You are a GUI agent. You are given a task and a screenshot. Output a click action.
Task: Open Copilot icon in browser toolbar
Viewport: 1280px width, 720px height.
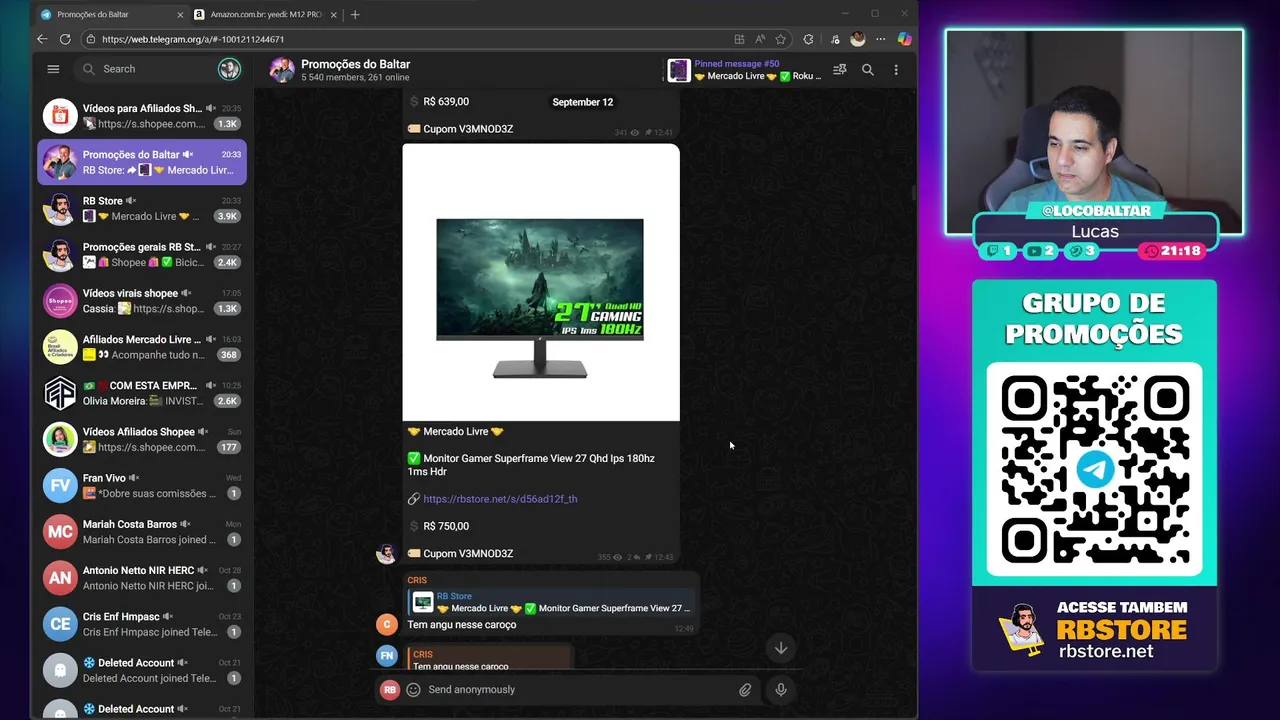pyautogui.click(x=904, y=39)
